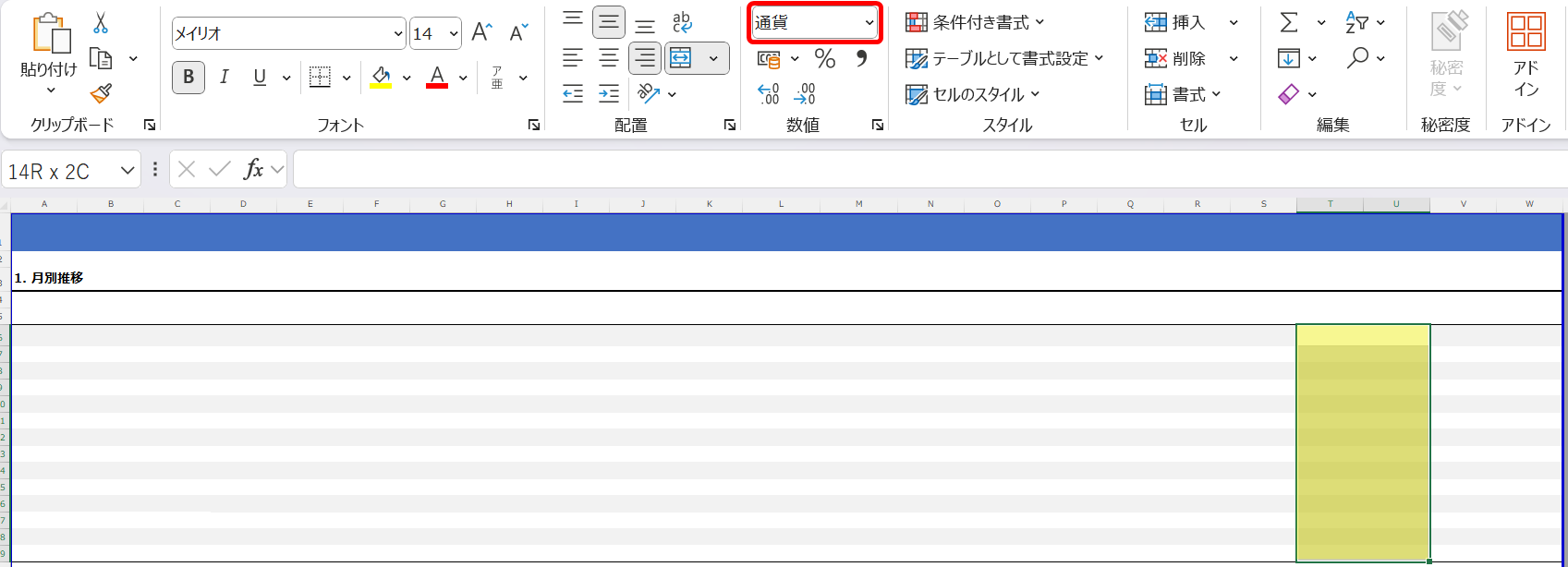Viewport: 1568px width, 567px height.
Task: Click the Increase Indent icon
Action: [x=609, y=93]
